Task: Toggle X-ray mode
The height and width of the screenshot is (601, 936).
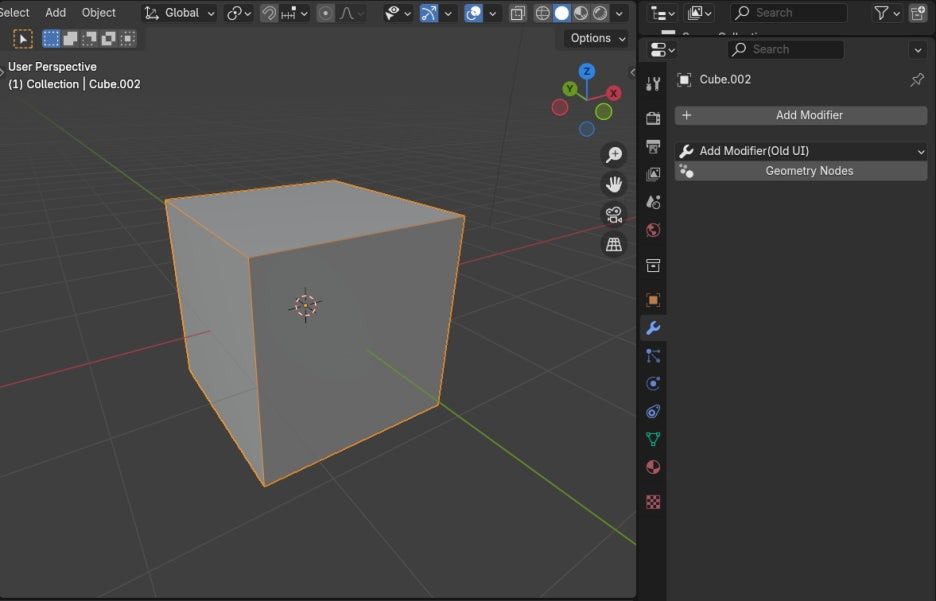Action: [518, 13]
